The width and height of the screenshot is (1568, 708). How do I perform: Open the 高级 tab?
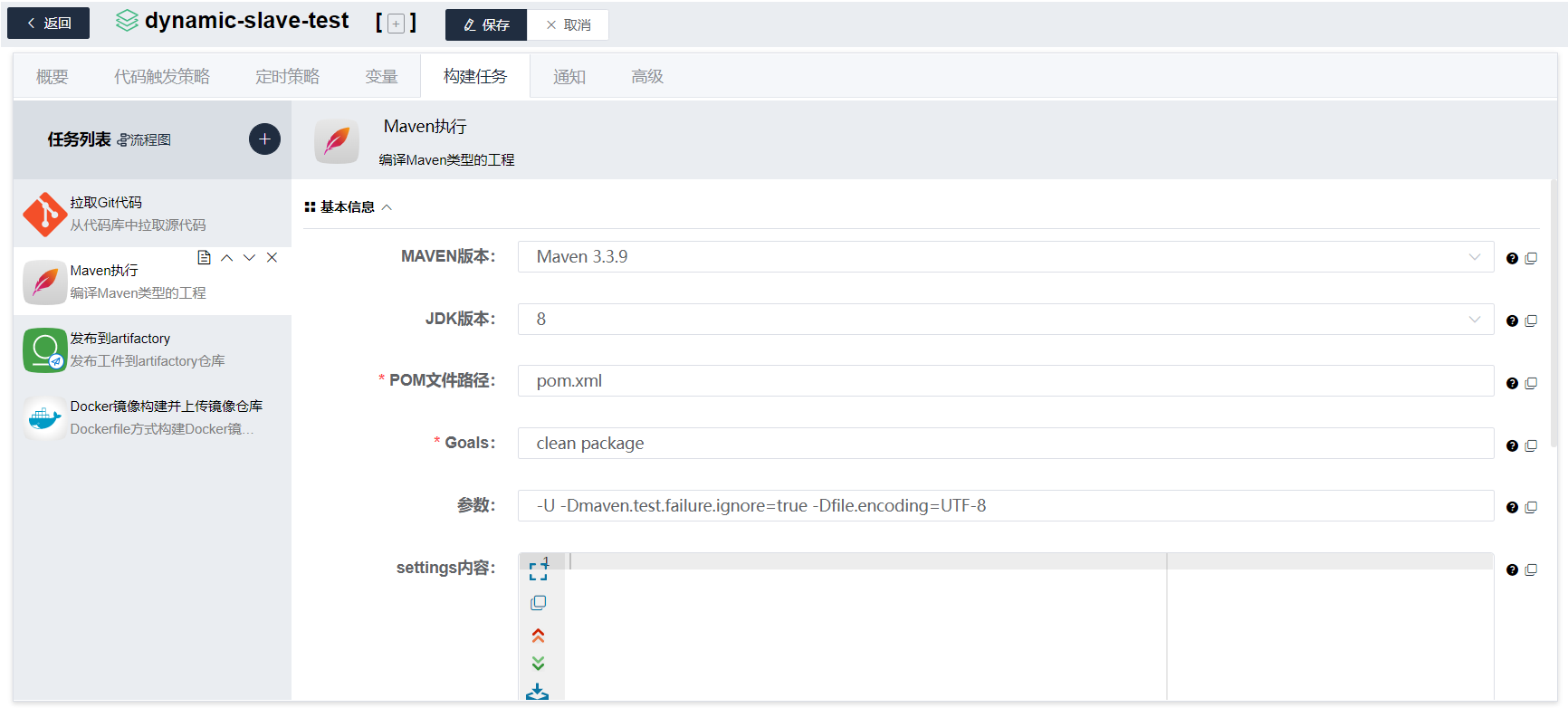[647, 77]
